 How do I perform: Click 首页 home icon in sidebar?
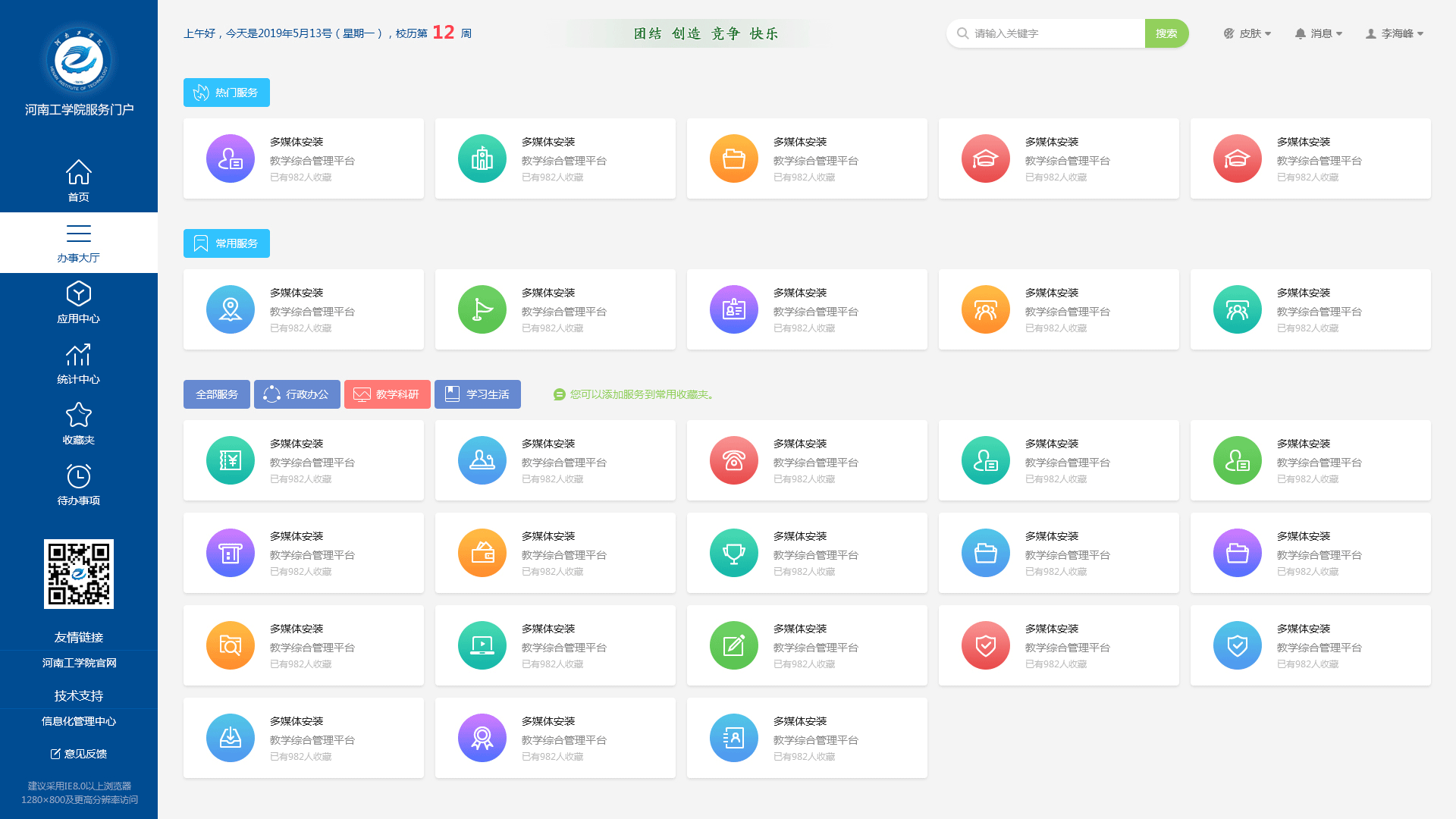coord(78,180)
